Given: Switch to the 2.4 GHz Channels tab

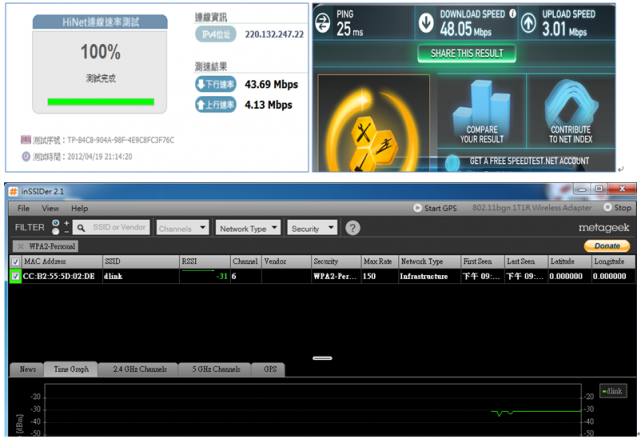Looking at the screenshot, I should point(140,369).
